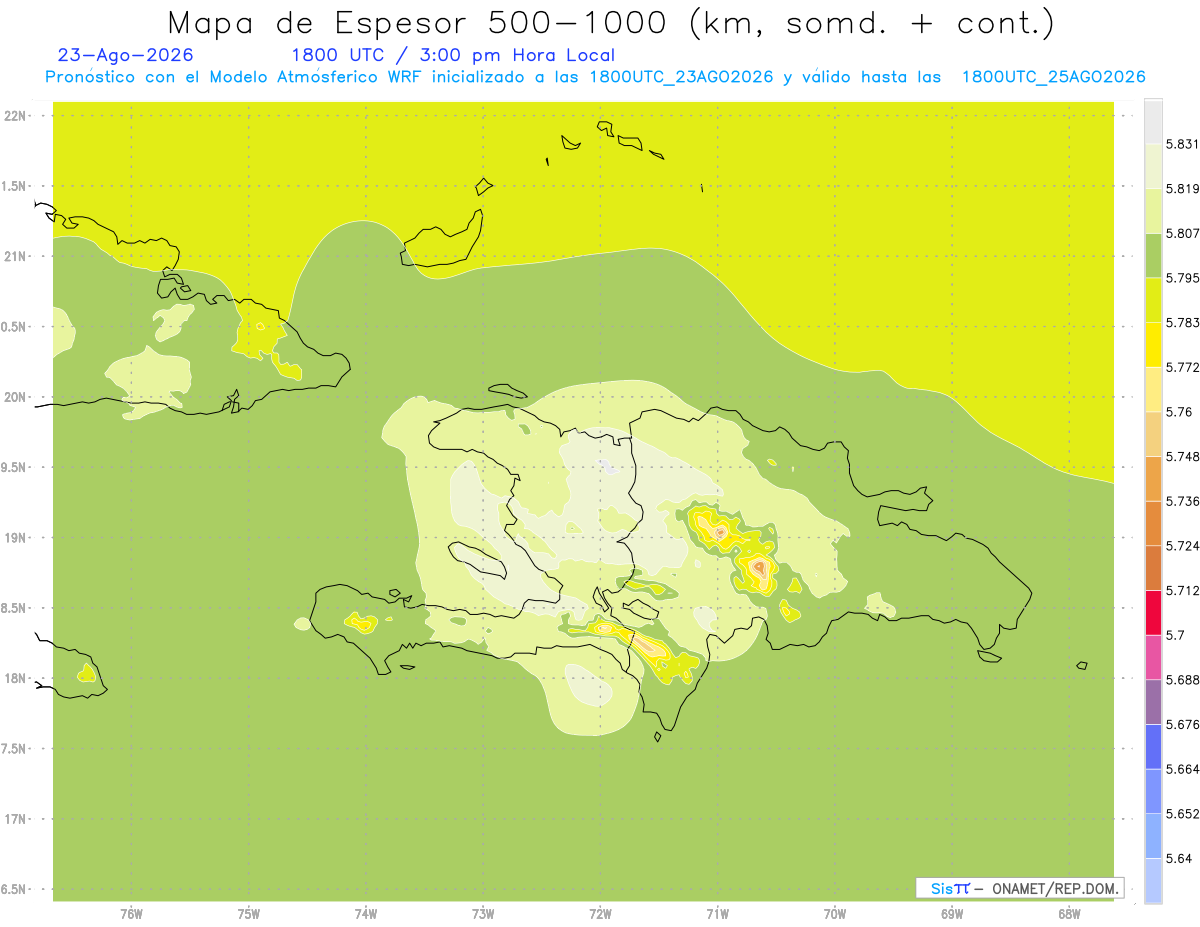Viewport: 1200px width, 927px height.
Task: Click the legend value 5.807
Action: tap(1183, 233)
